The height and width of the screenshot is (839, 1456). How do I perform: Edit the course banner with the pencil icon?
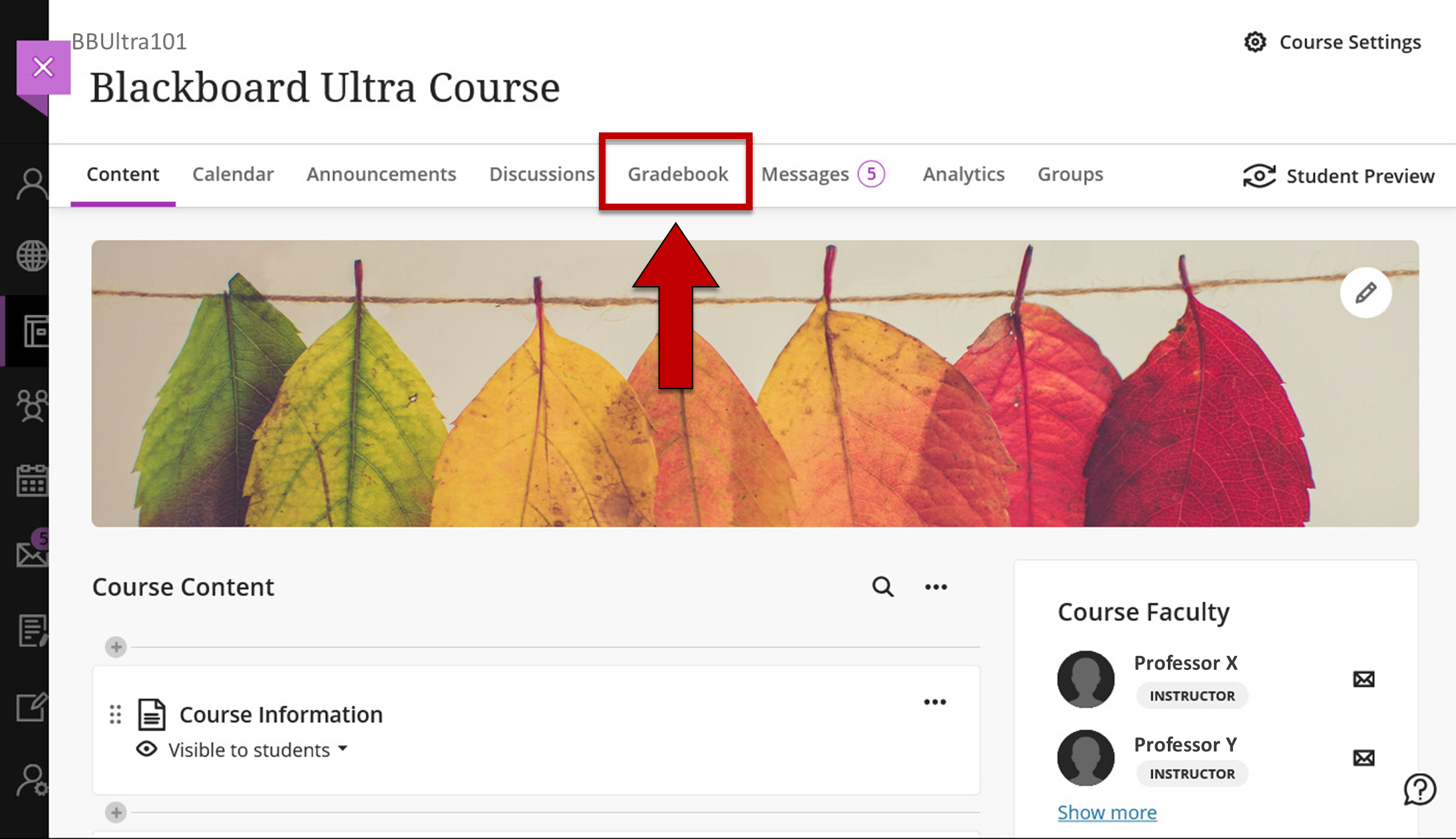click(x=1365, y=293)
